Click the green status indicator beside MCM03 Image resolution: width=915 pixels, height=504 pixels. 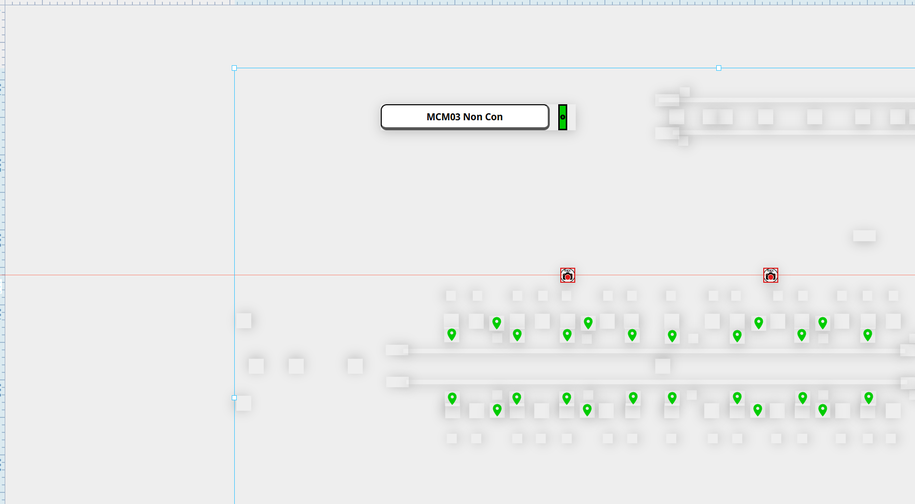tap(562, 117)
